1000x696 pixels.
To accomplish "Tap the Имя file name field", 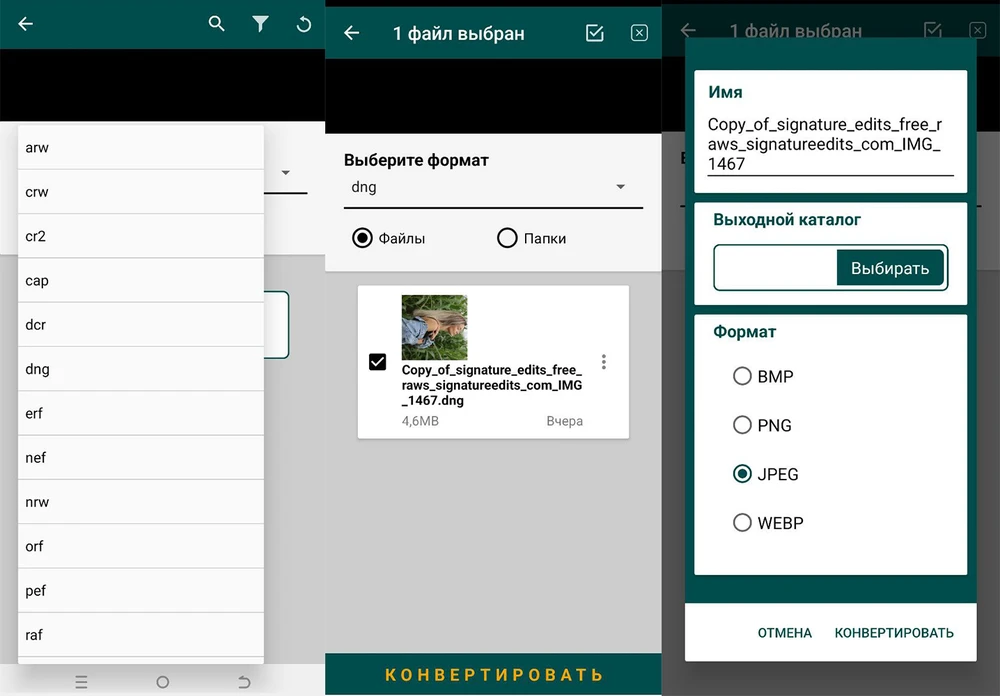I will coord(829,144).
